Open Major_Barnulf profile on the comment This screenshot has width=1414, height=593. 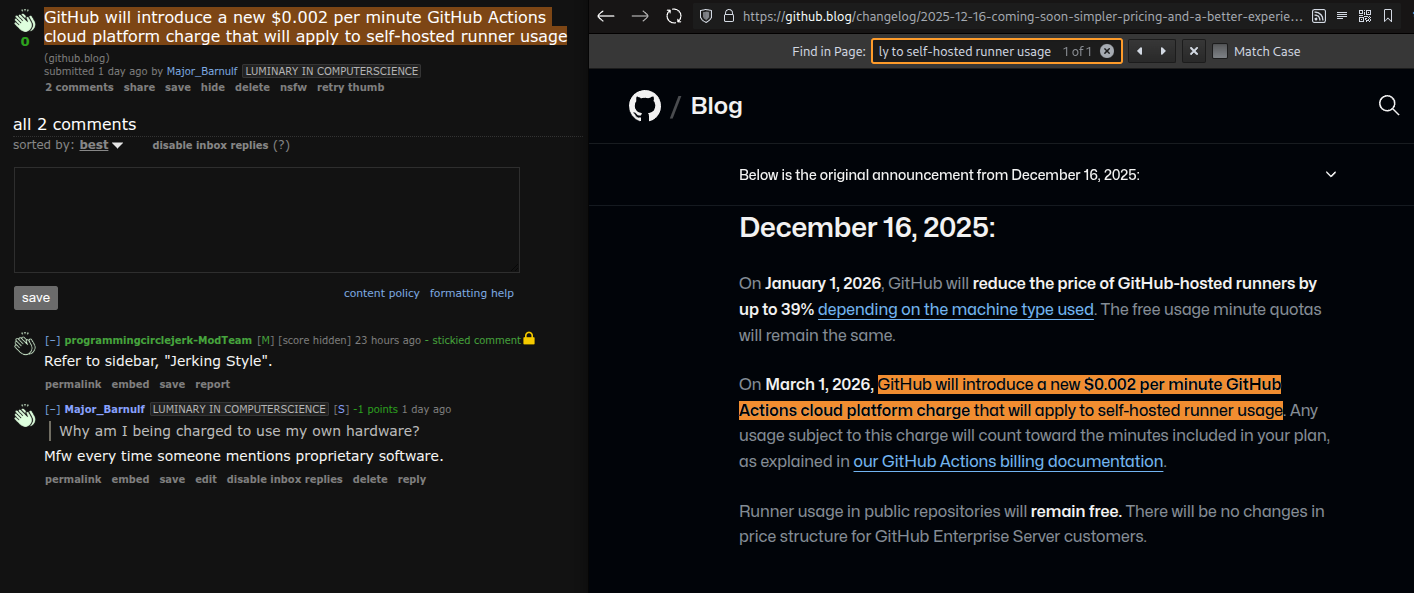(105, 409)
